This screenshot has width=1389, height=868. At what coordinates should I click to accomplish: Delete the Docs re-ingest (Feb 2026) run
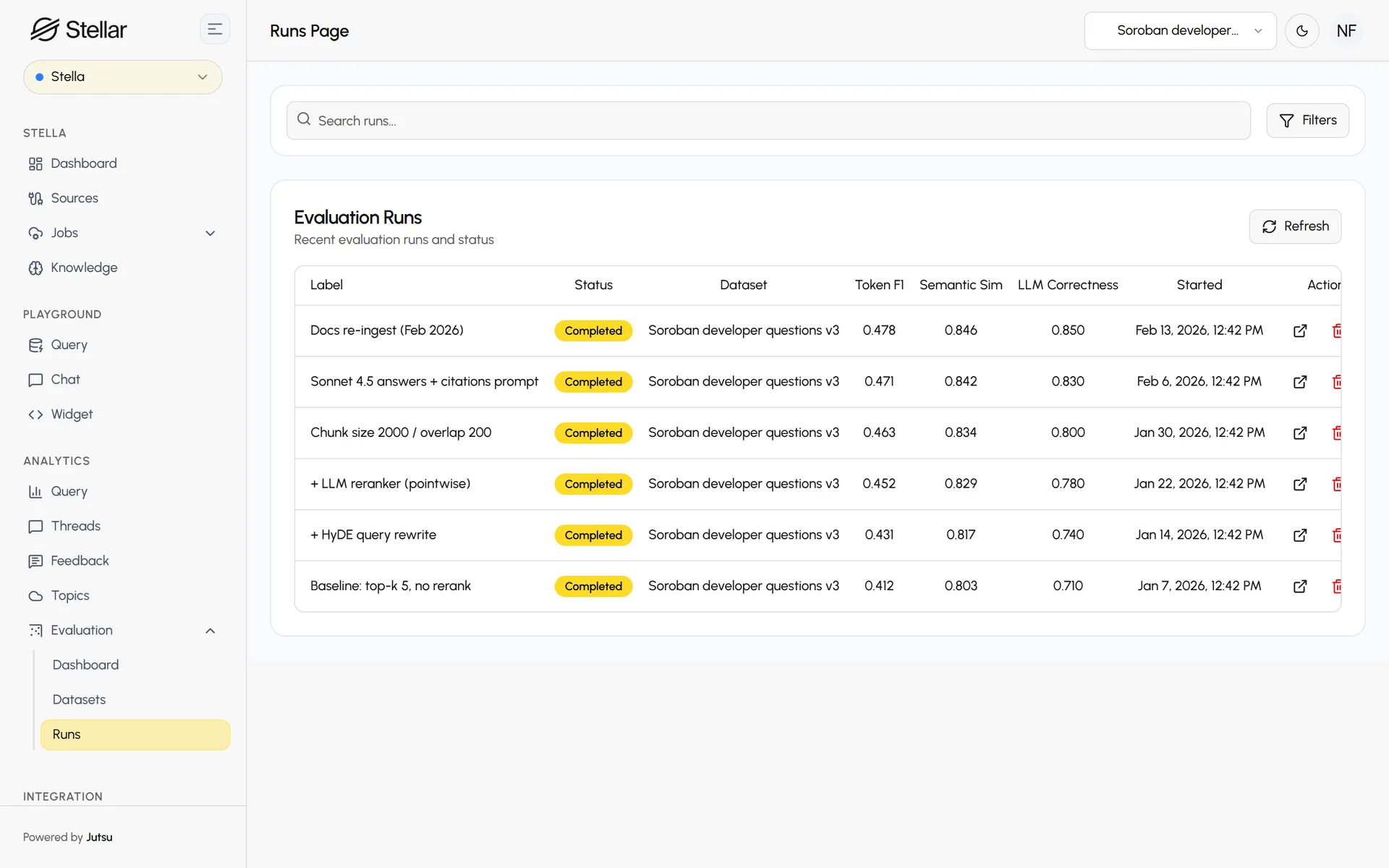coord(1336,331)
